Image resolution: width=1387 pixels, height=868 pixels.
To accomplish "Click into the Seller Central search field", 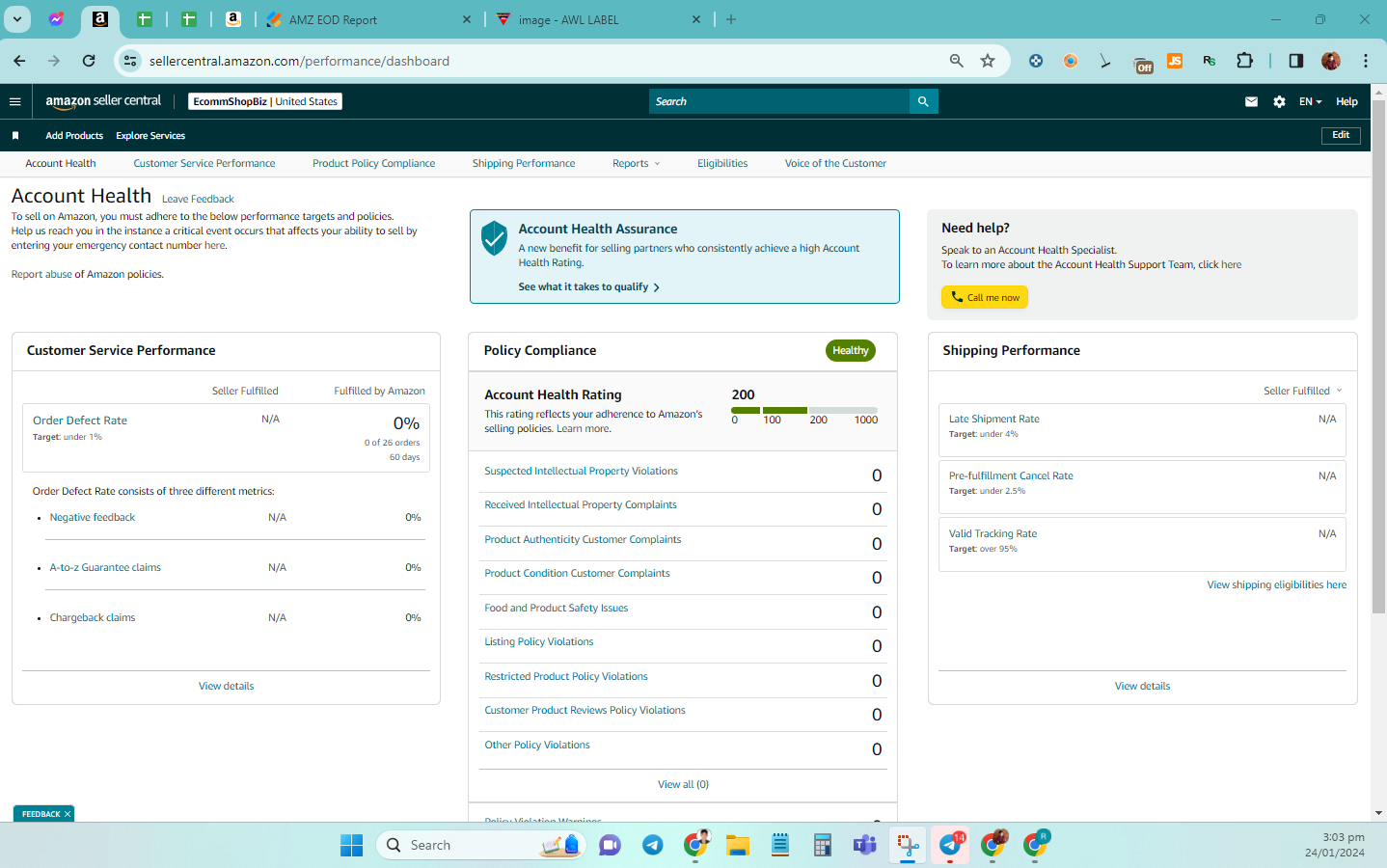I will 779,101.
